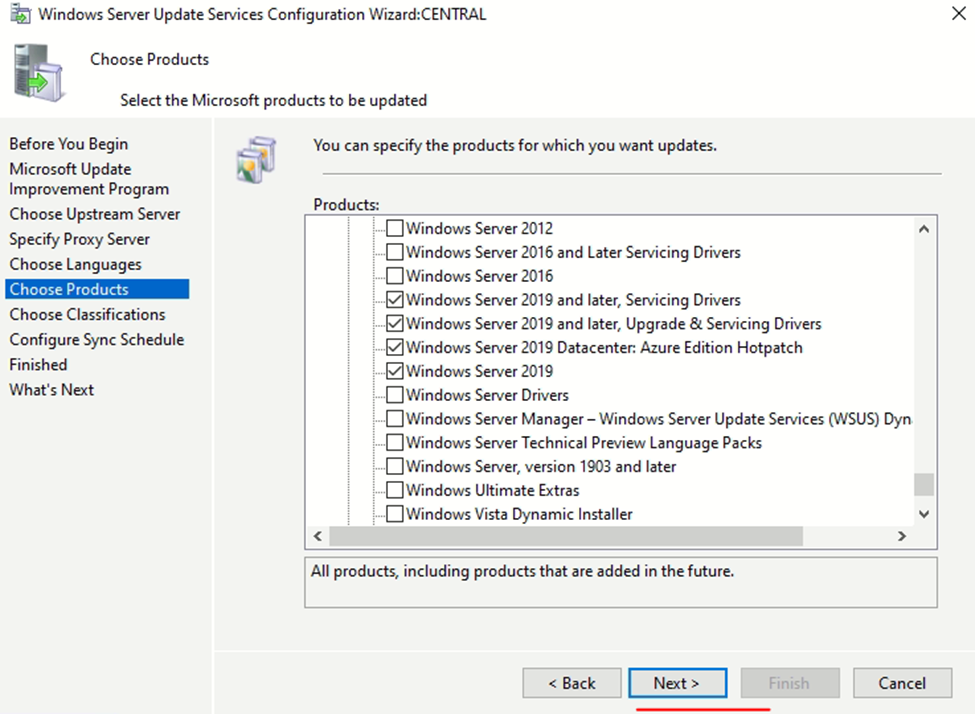Click the vertical scrollbar thumb in products list

923,484
